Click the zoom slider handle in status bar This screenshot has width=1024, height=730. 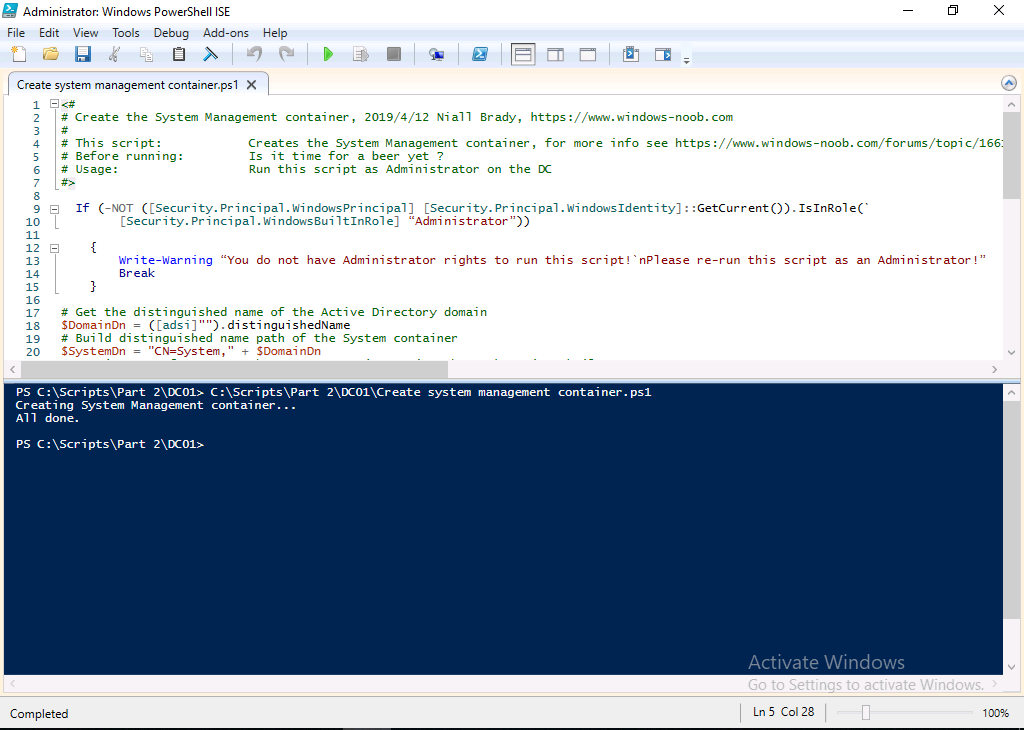[866, 712]
